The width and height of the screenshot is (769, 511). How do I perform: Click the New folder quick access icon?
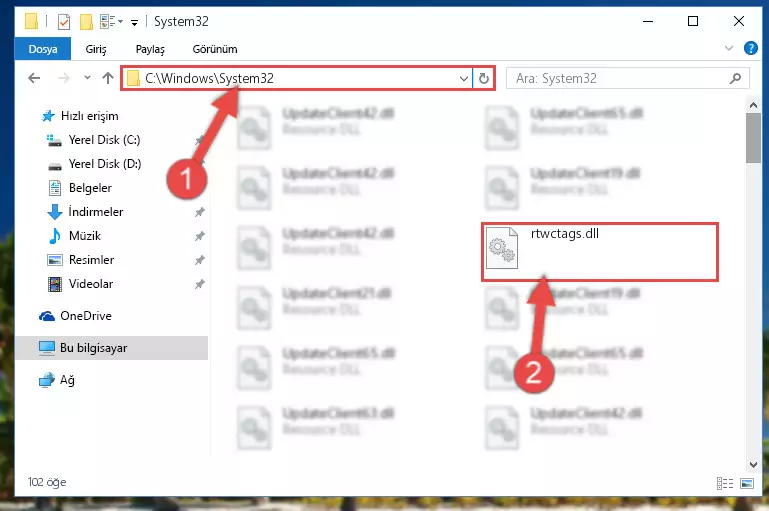86,22
